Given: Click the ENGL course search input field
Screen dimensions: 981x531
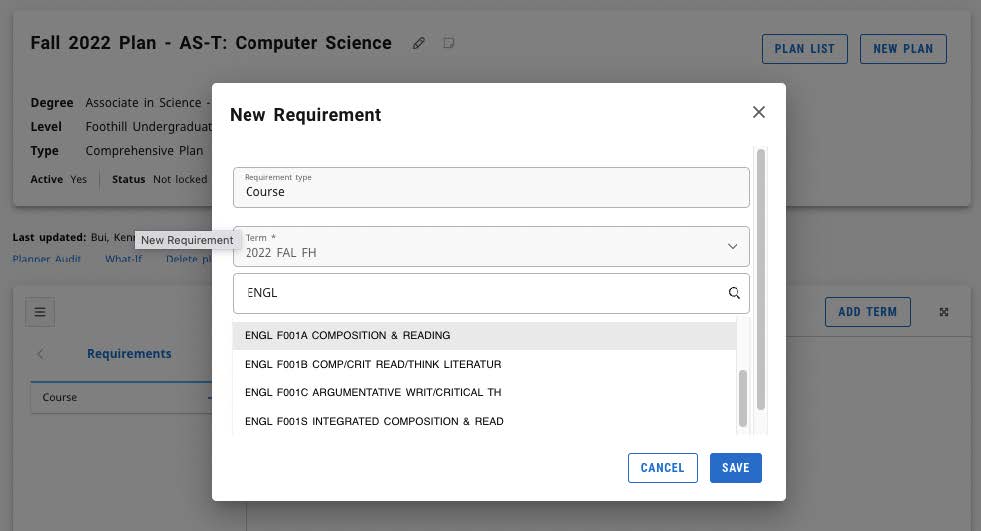Looking at the screenshot, I should pyautogui.click(x=480, y=293).
